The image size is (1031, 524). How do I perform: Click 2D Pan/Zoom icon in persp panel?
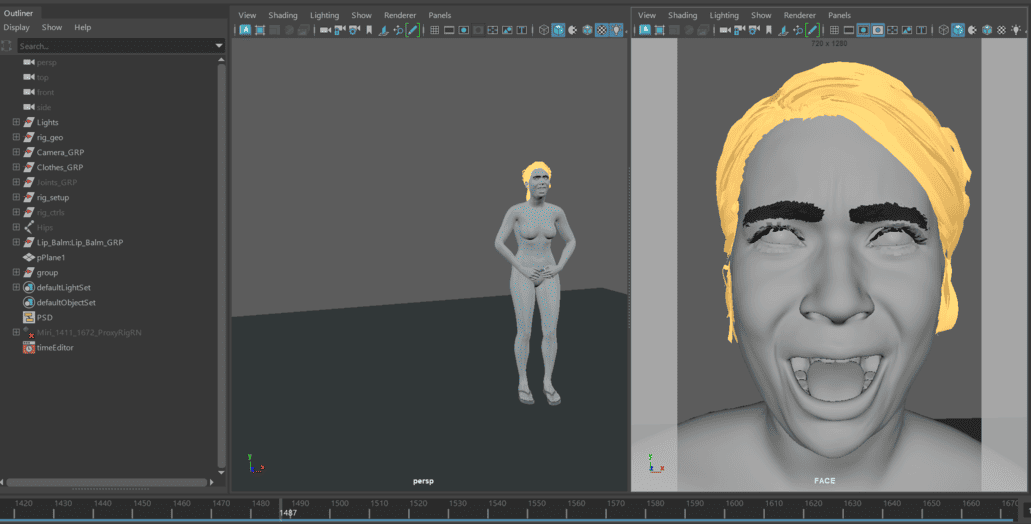398,30
